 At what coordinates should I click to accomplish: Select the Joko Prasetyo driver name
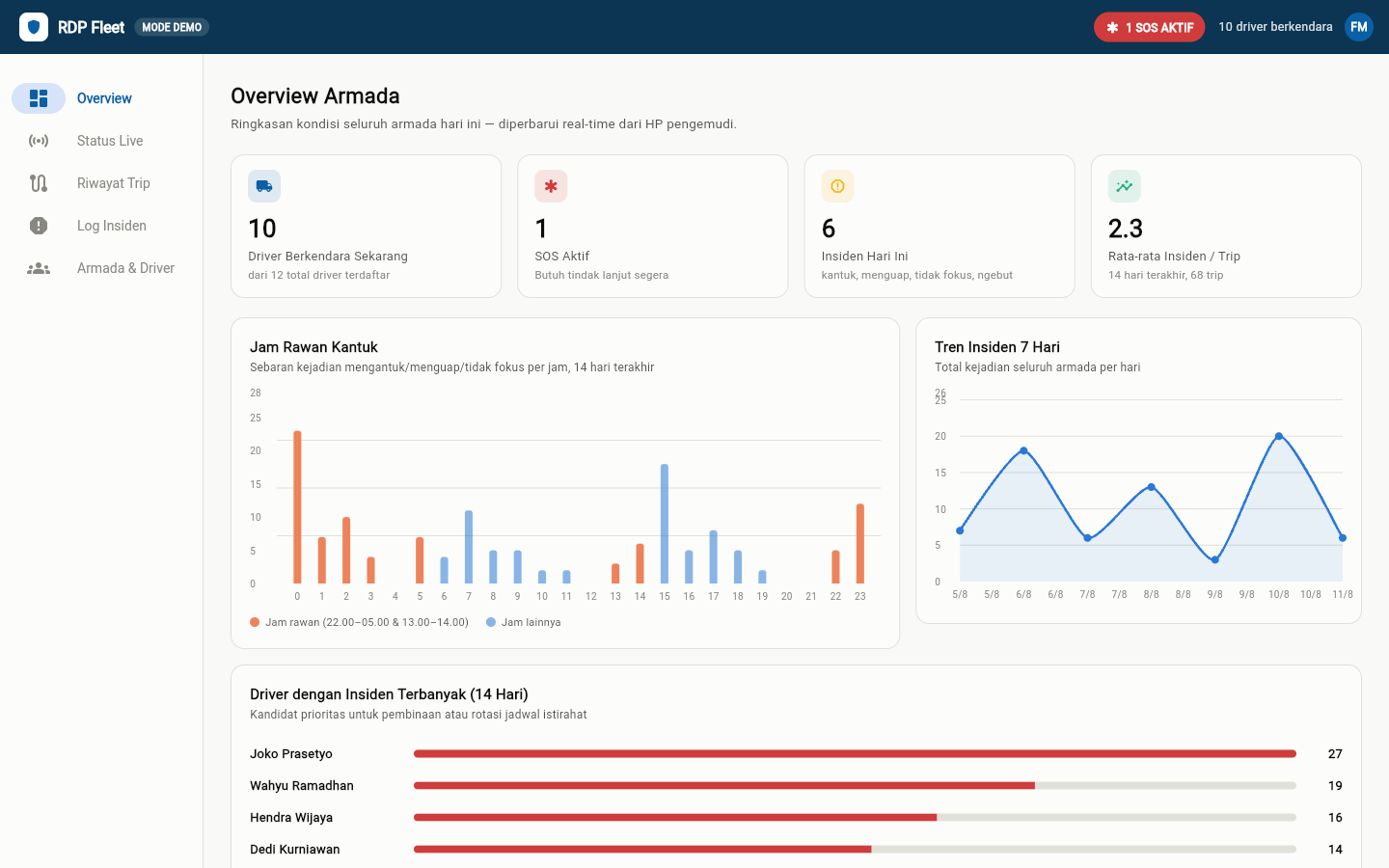pos(291,753)
